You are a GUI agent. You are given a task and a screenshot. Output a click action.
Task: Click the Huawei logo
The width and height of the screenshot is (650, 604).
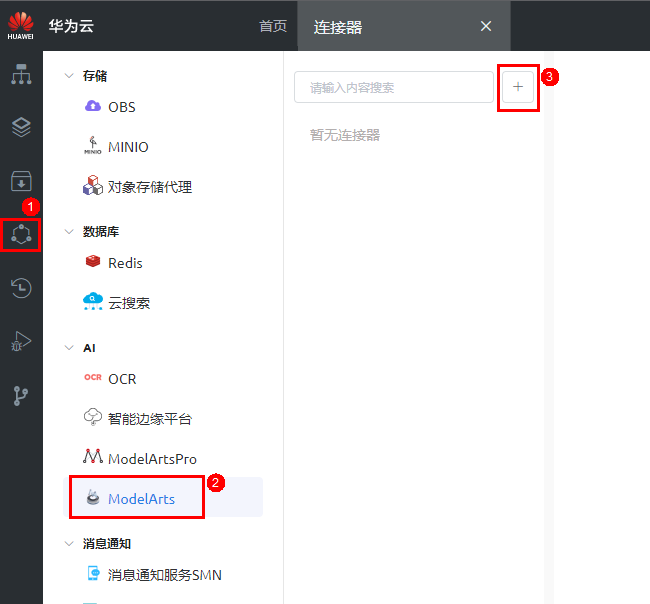[20, 26]
